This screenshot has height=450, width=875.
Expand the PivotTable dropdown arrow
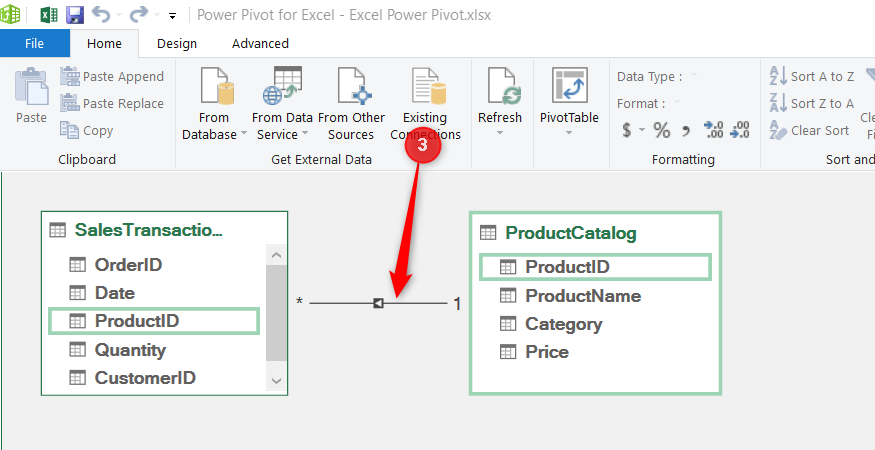click(569, 133)
